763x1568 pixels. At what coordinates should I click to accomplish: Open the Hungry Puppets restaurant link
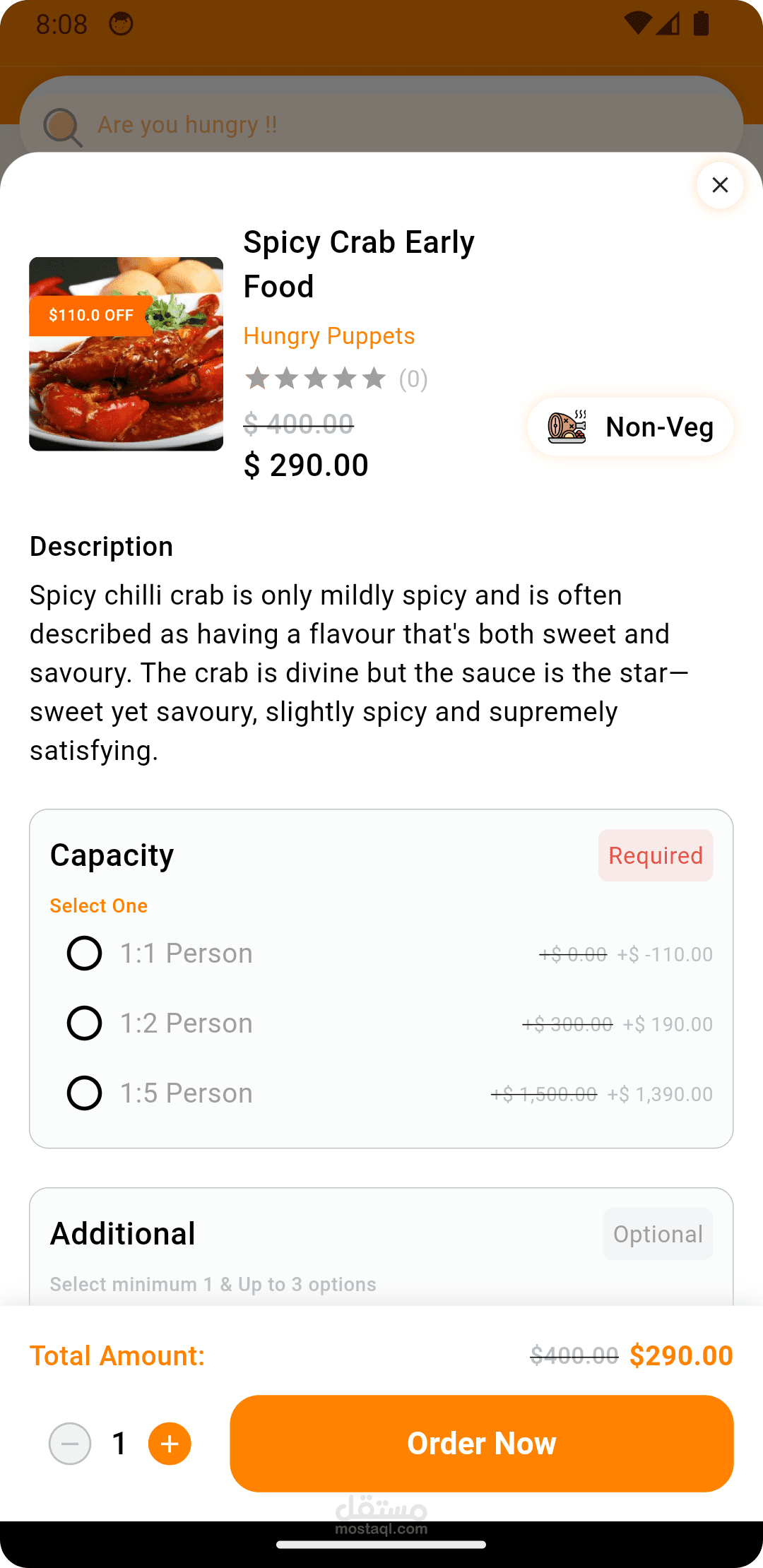[329, 336]
